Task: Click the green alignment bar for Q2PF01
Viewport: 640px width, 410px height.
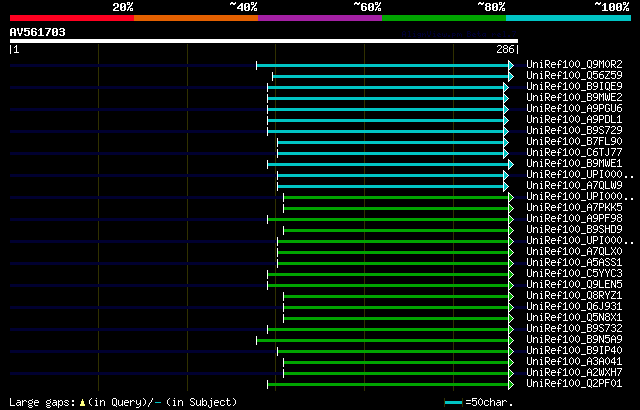Action: point(390,385)
